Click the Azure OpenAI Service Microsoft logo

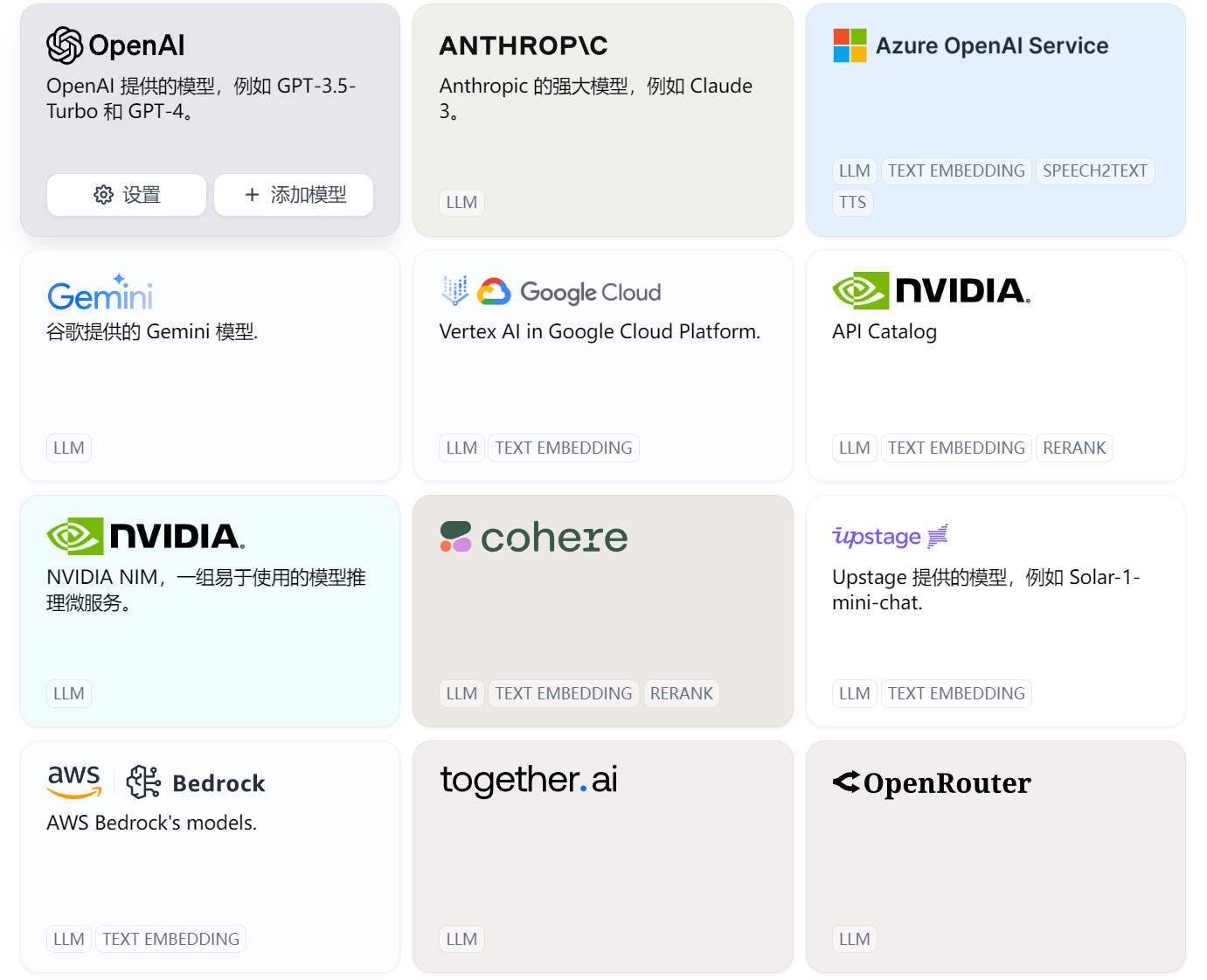pyautogui.click(x=850, y=45)
